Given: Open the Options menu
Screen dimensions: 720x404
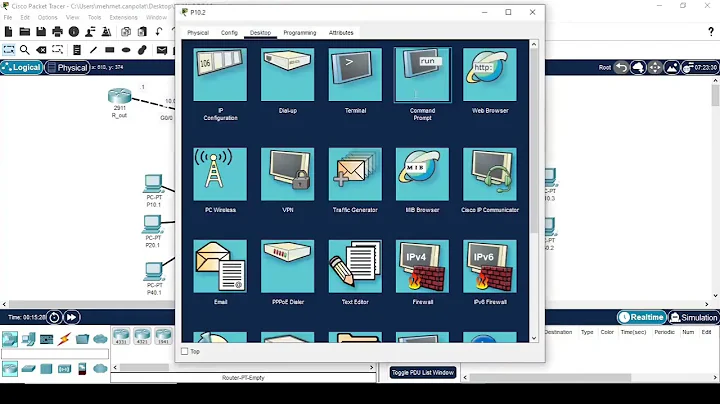Looking at the screenshot, I should point(47,17).
